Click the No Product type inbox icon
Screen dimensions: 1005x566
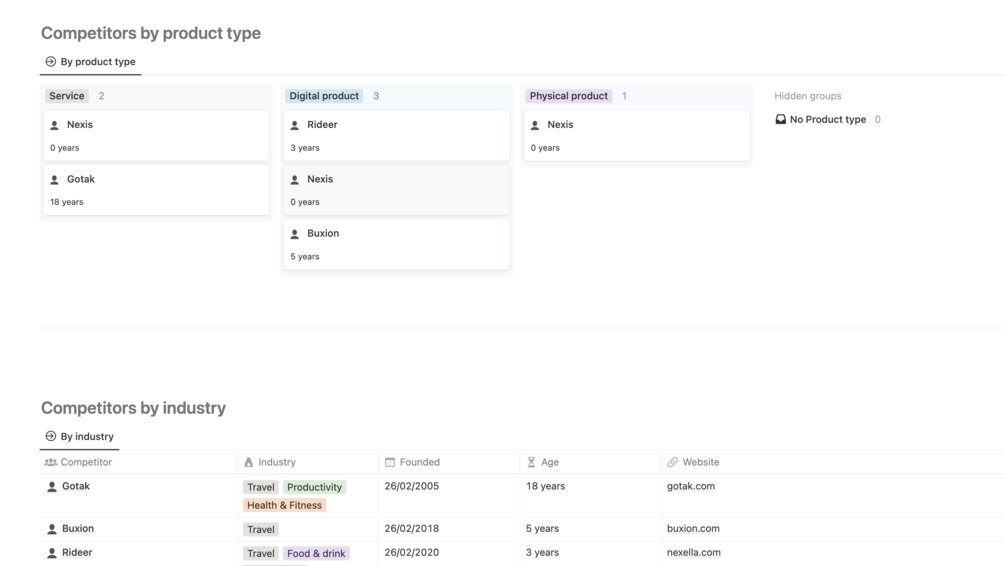(x=781, y=120)
